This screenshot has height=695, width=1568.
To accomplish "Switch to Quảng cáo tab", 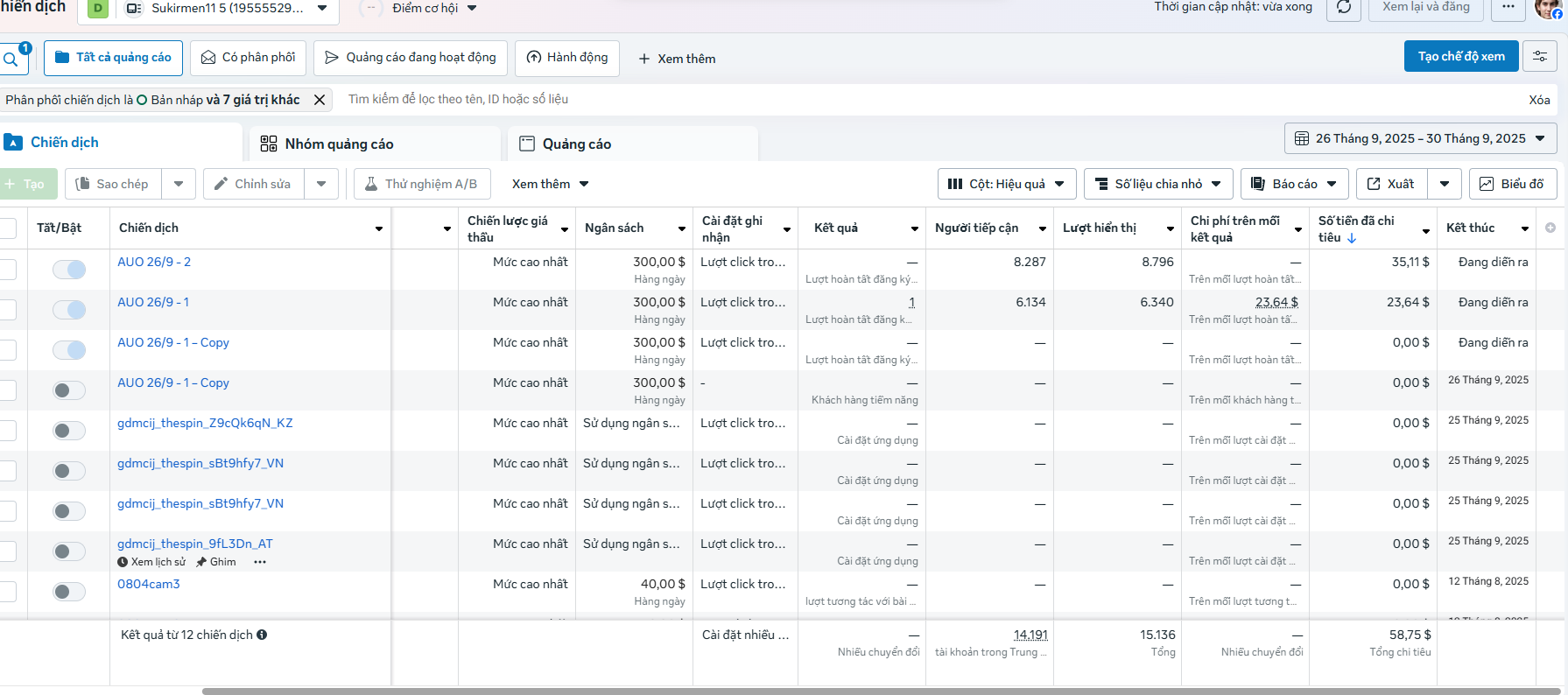I will tap(576, 144).
